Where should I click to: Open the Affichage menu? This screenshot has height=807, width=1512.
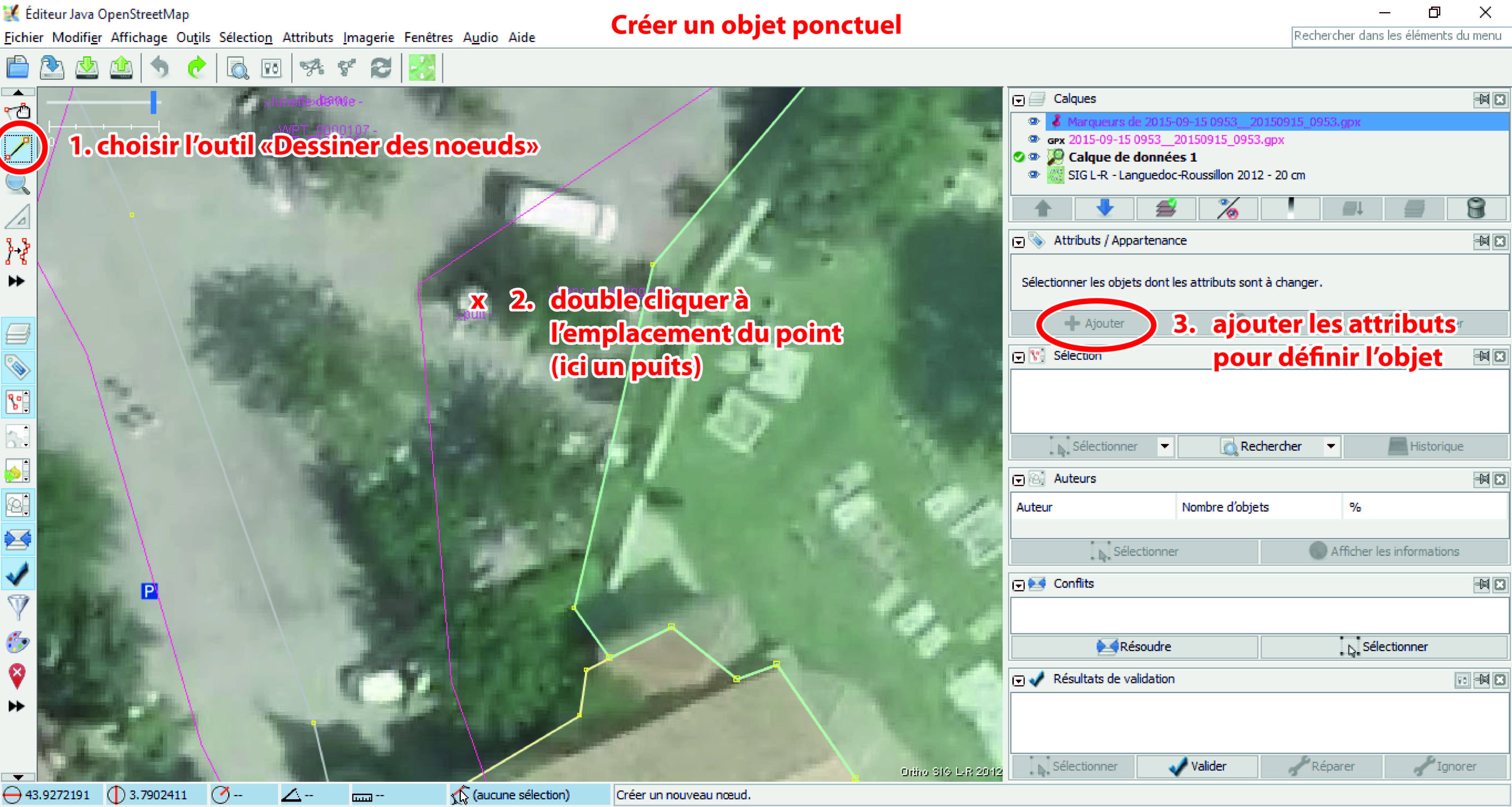(x=139, y=37)
